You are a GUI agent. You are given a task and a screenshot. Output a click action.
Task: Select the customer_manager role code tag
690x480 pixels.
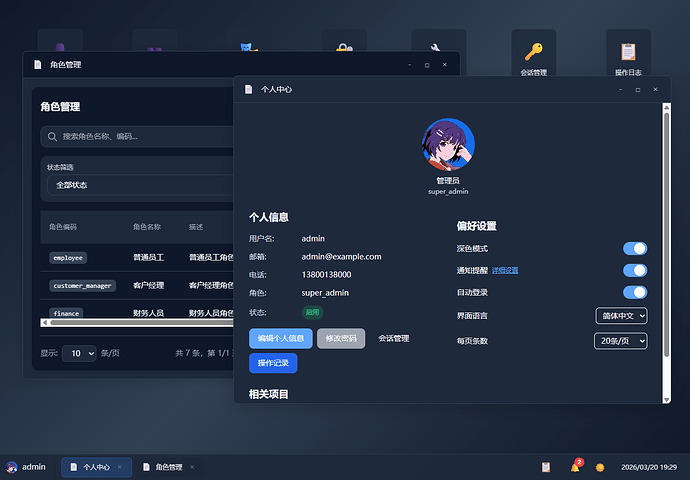point(82,286)
